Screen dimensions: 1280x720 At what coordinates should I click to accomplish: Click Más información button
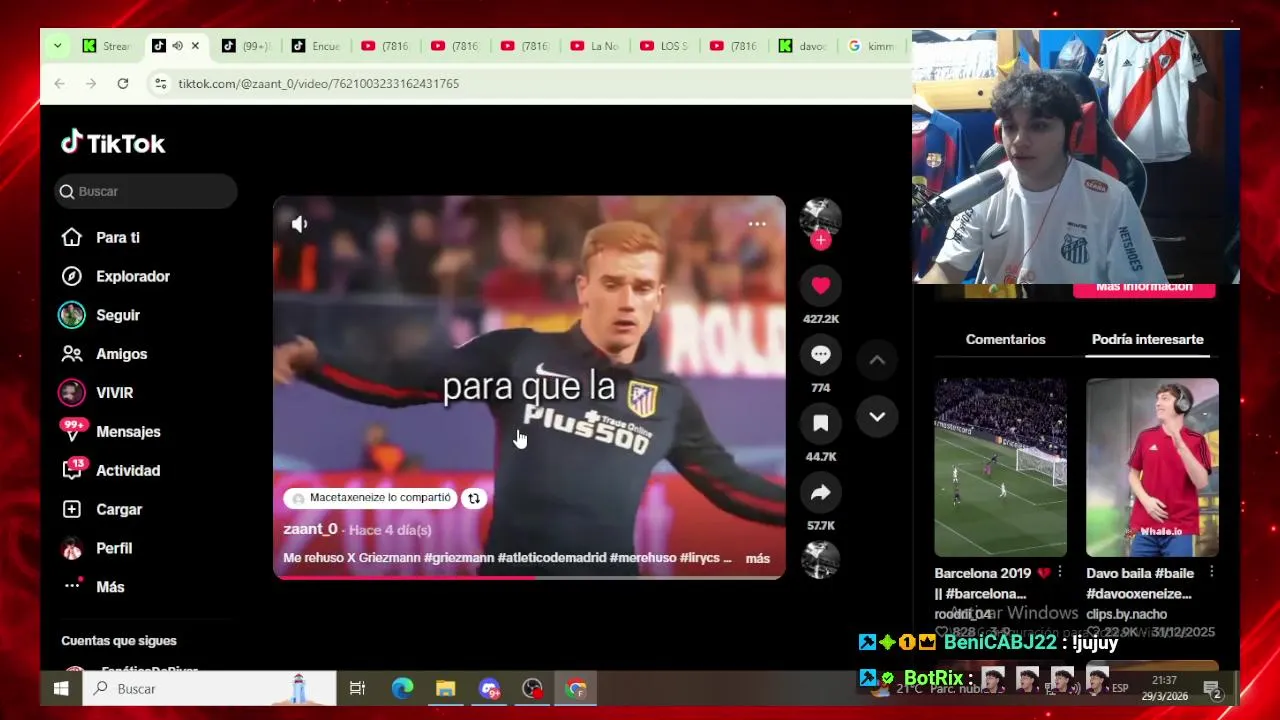[x=1144, y=289]
